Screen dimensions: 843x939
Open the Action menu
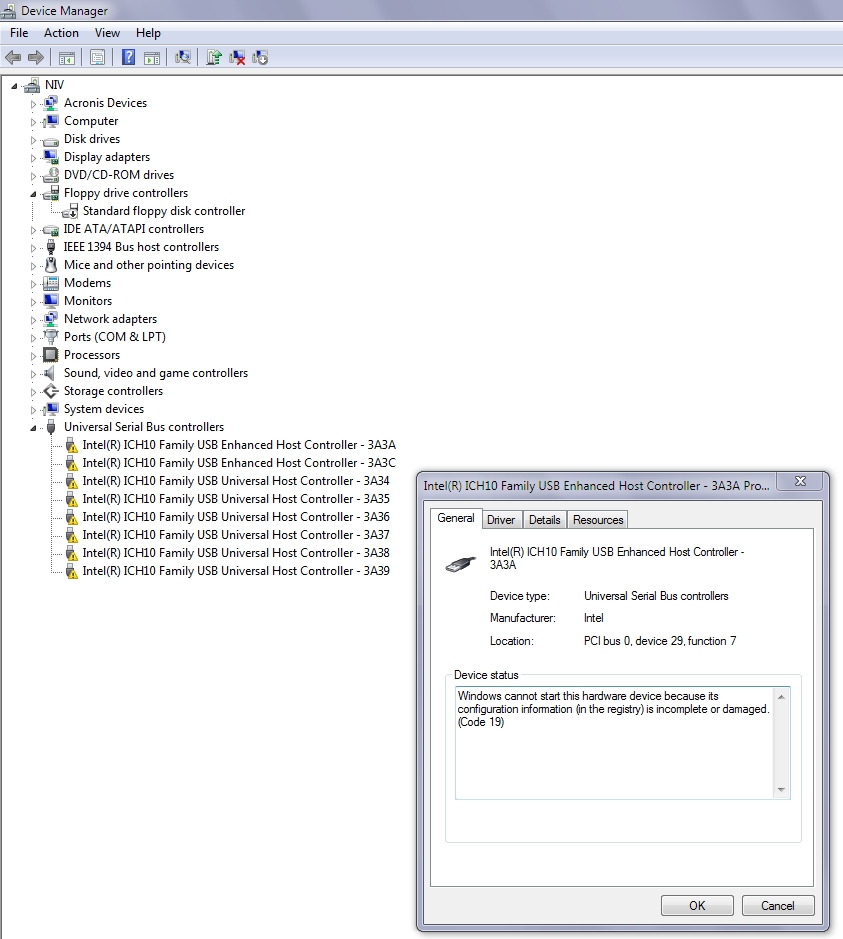coord(61,33)
